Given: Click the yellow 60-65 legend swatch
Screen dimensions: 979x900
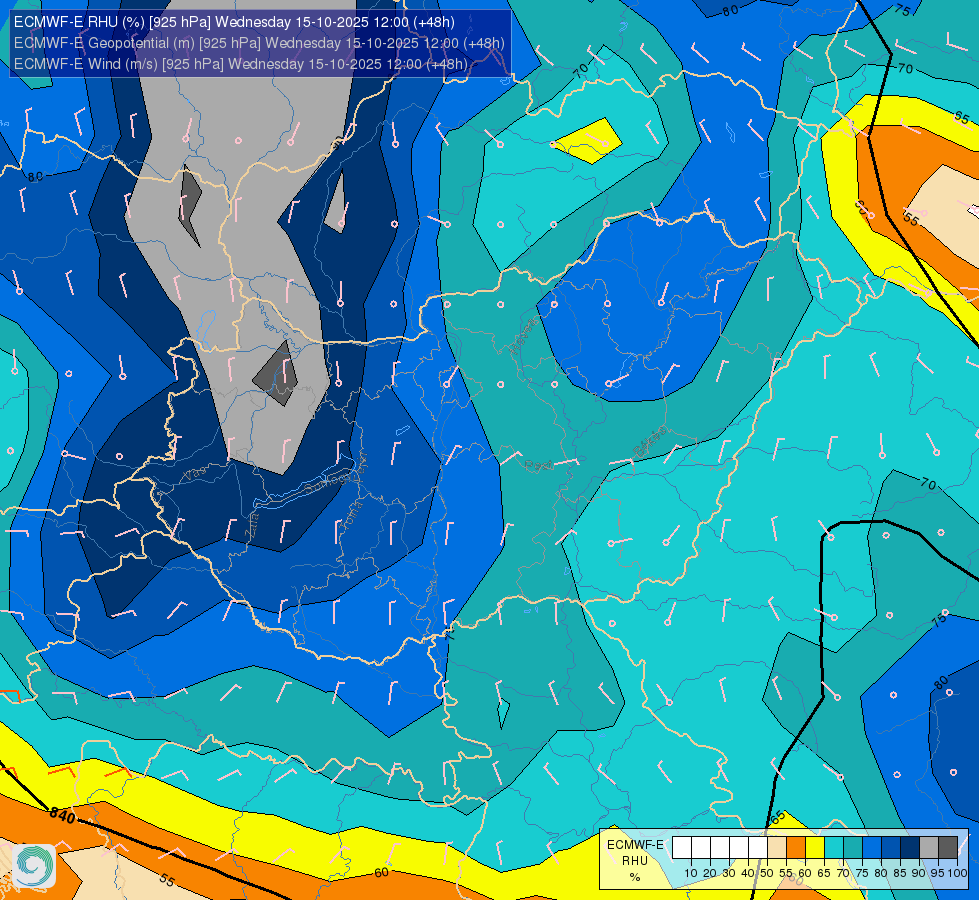Looking at the screenshot, I should [x=815, y=847].
